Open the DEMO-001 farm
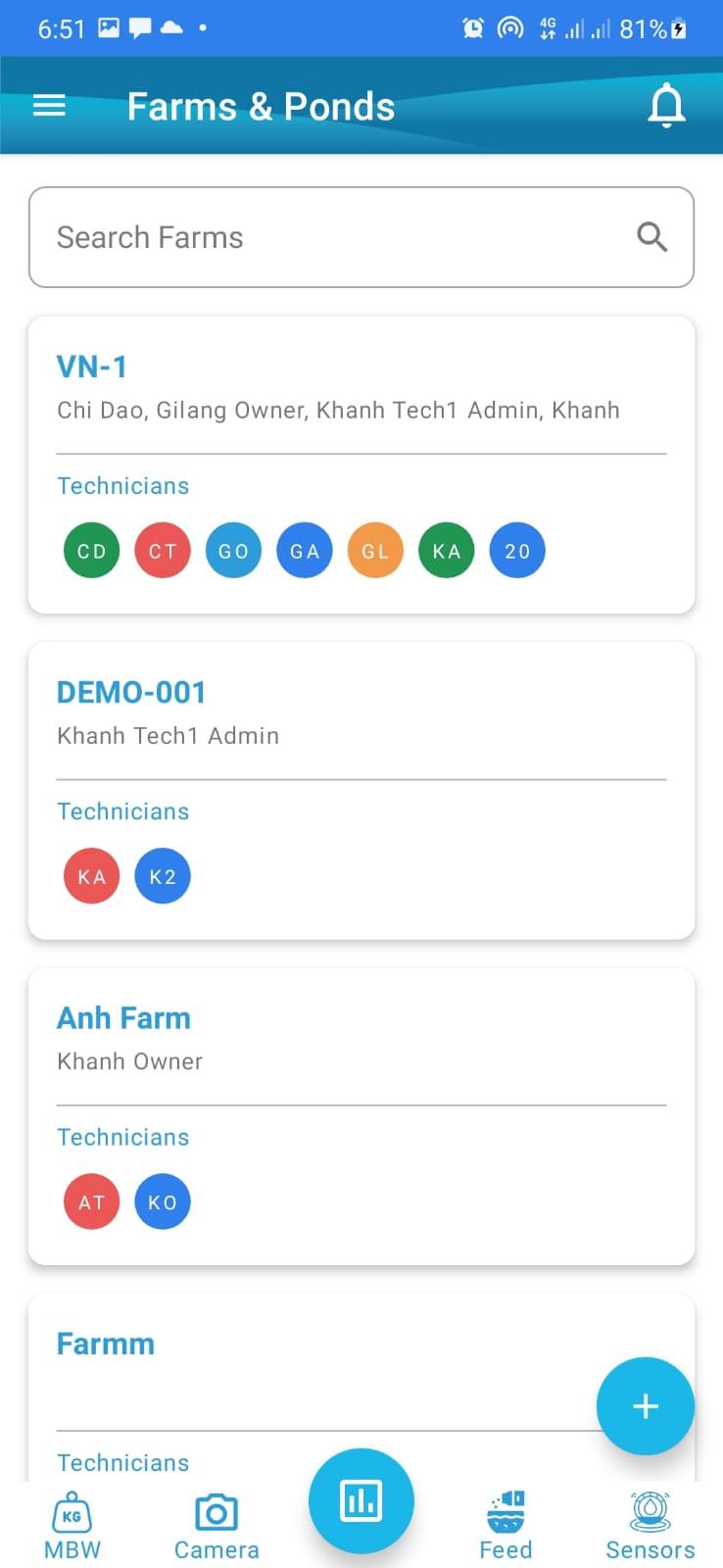This screenshot has width=723, height=1568. (361, 791)
